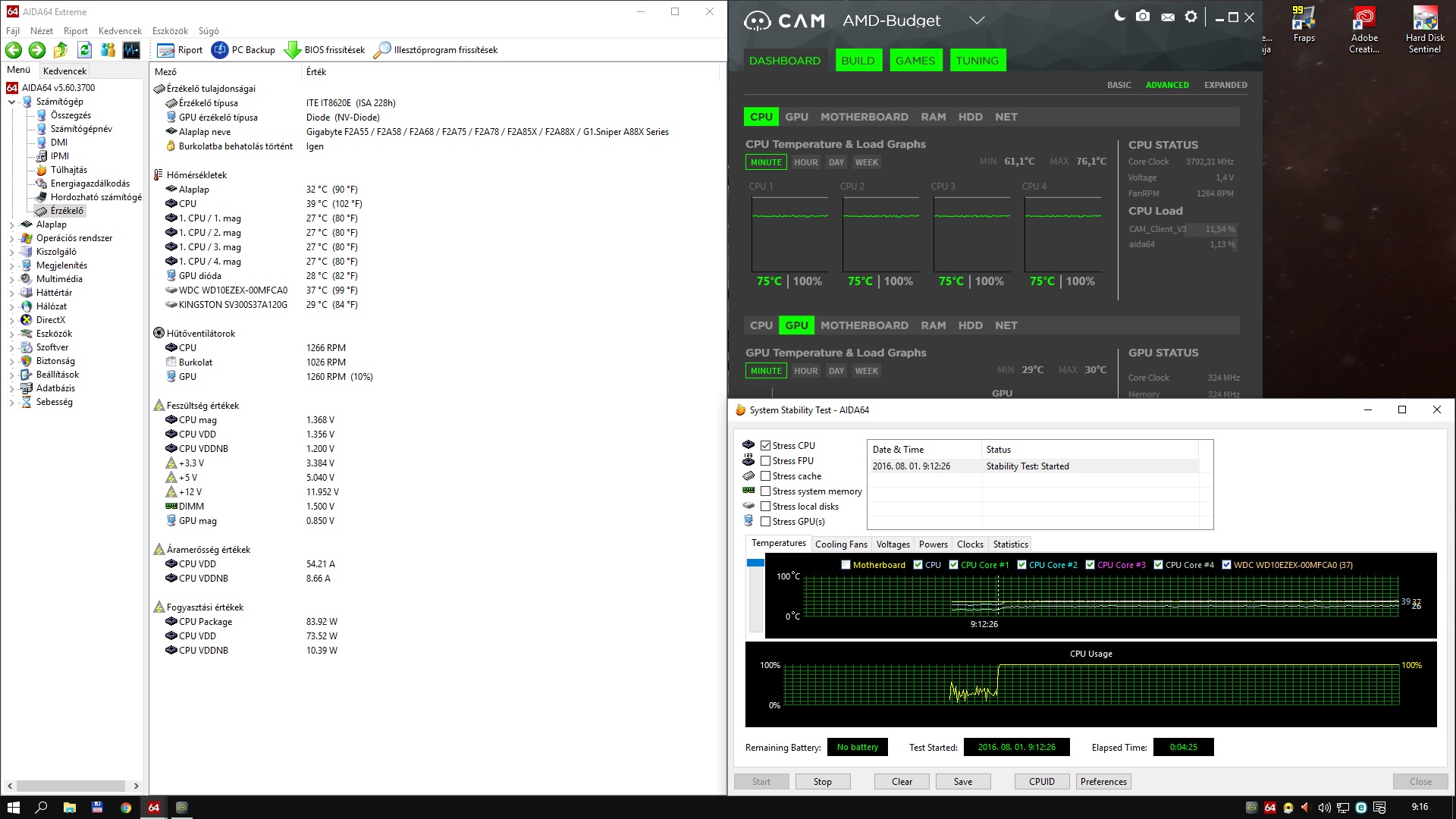
Task: Open the Adobe Creative Cloud desktop shortcut
Action: (1364, 30)
